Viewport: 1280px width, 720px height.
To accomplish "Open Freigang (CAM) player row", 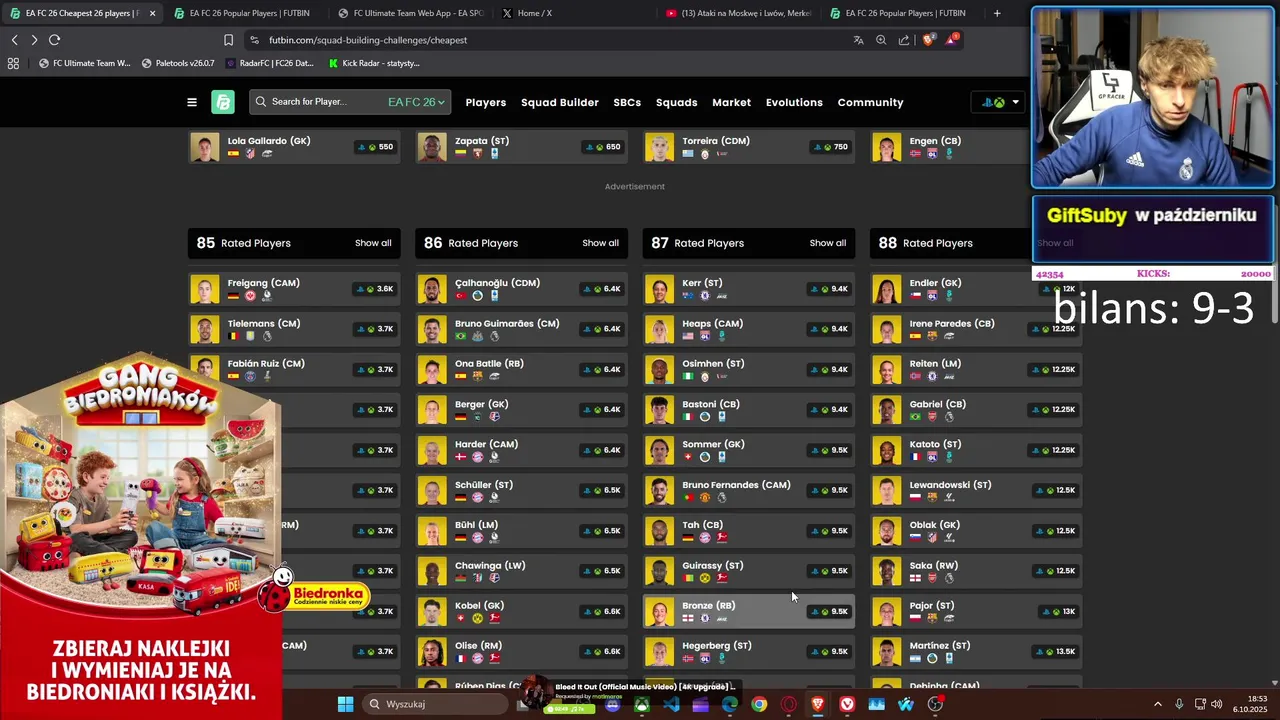I will tap(294, 289).
